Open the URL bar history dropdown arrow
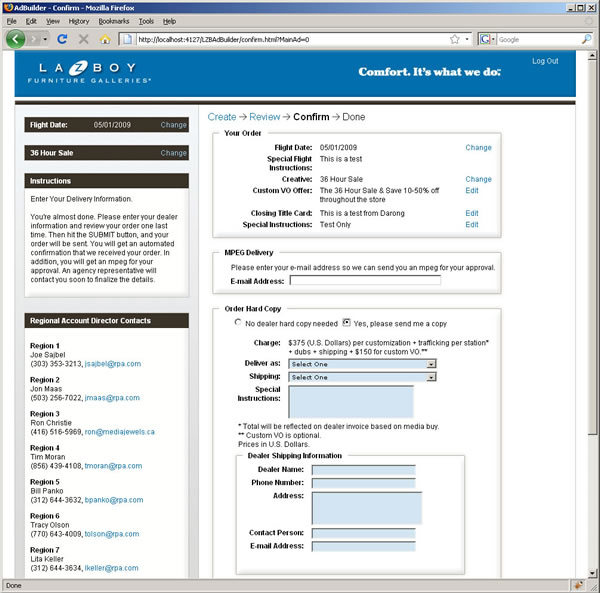The width and height of the screenshot is (600, 593). click(468, 39)
